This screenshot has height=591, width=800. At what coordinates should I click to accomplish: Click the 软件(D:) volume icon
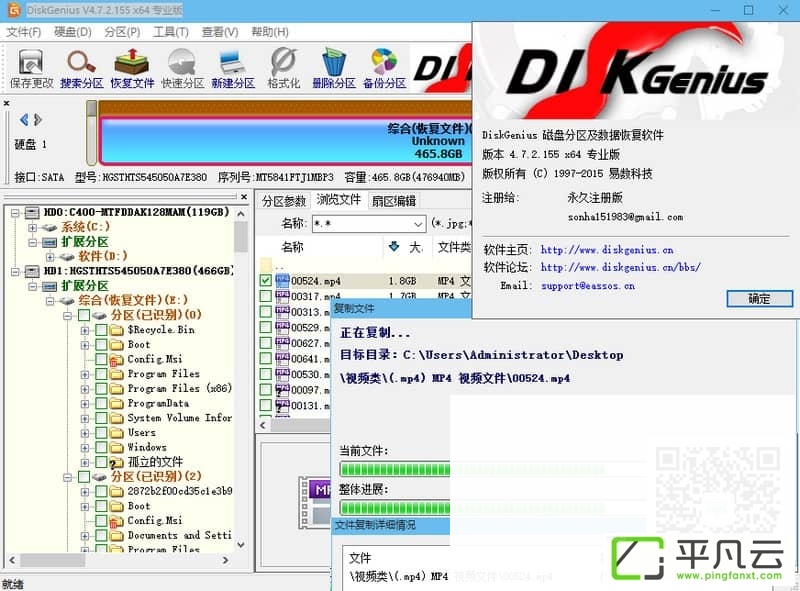(x=67, y=257)
